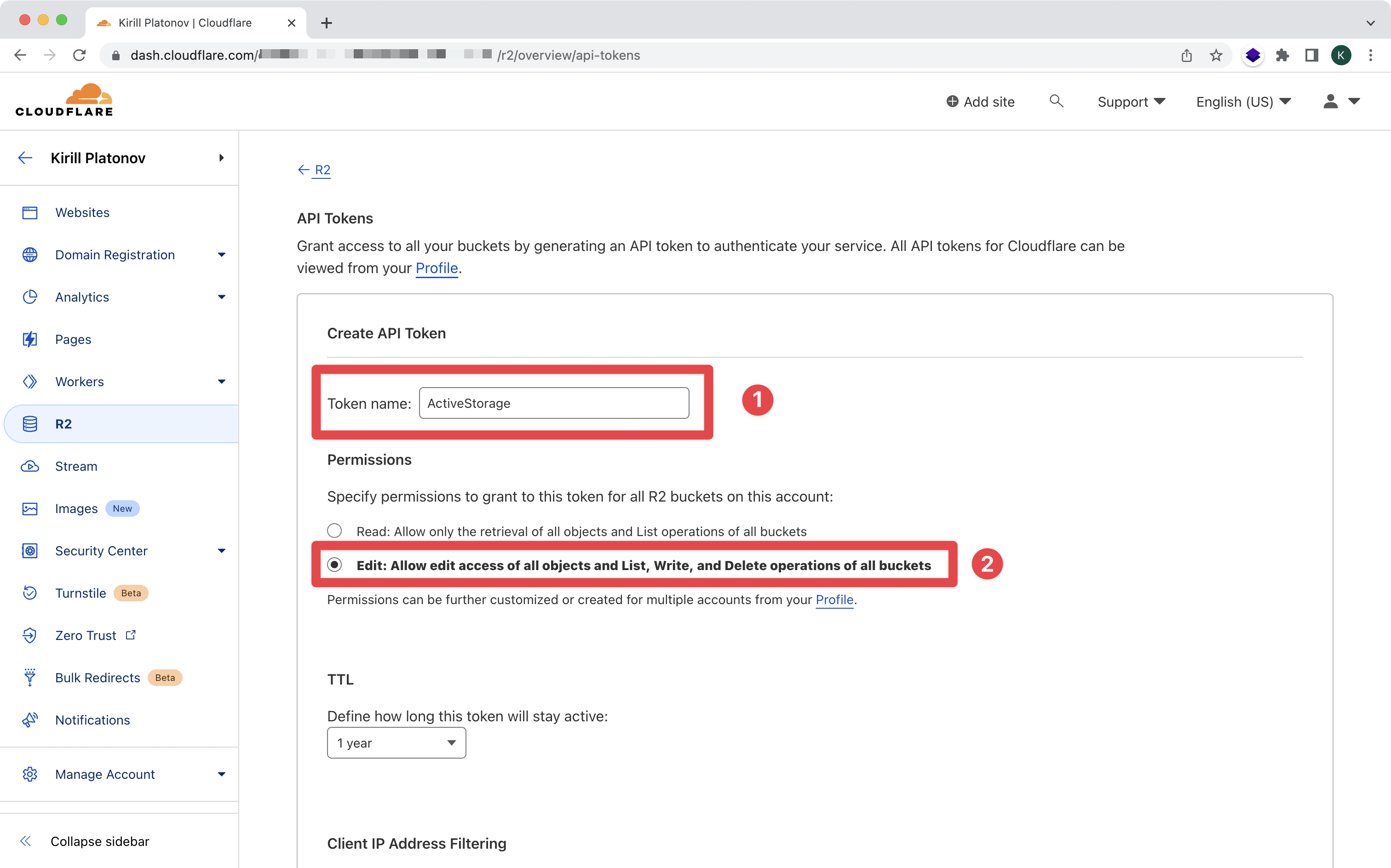
Task: Click the lock icon in address bar
Action: [x=116, y=55]
